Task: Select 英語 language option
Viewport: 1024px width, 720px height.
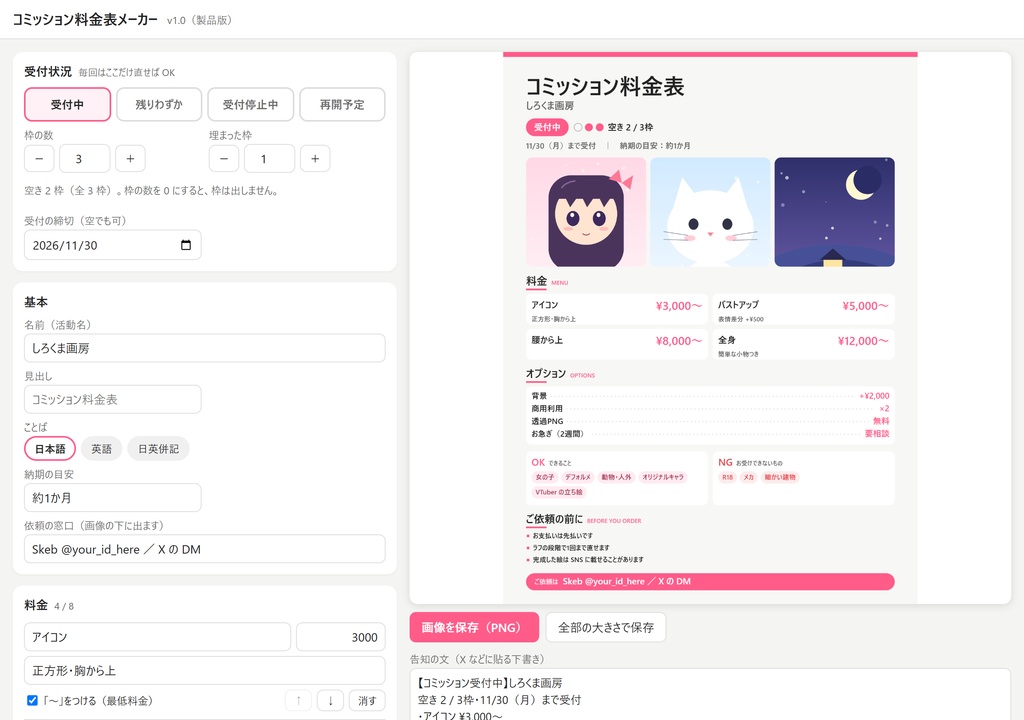Action: point(101,449)
